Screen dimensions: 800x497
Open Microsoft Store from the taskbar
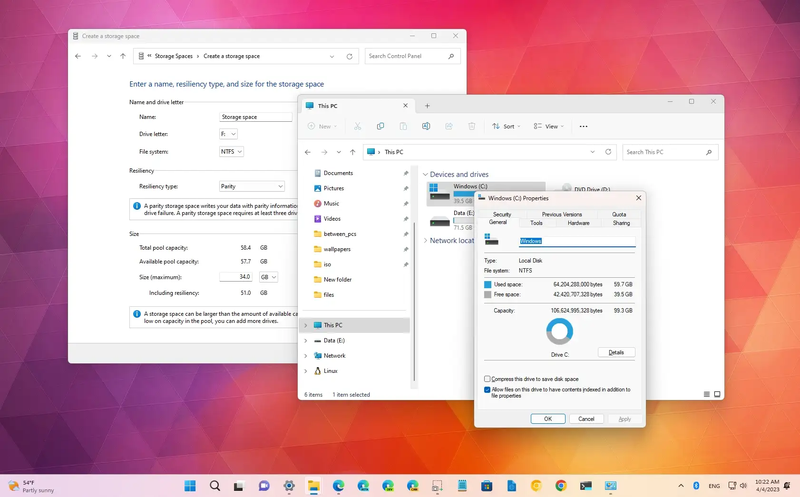pos(487,485)
